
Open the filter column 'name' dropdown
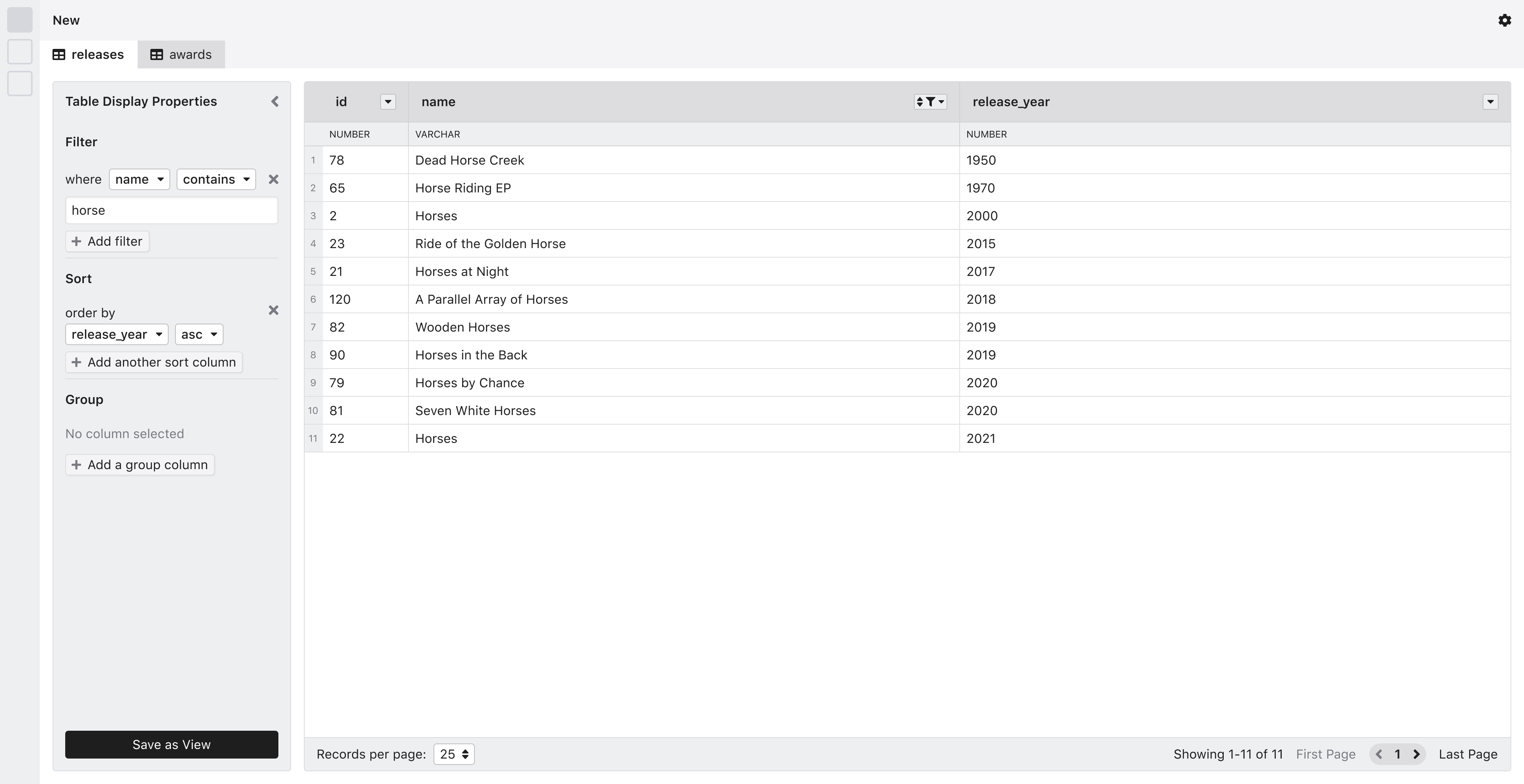[x=139, y=179]
